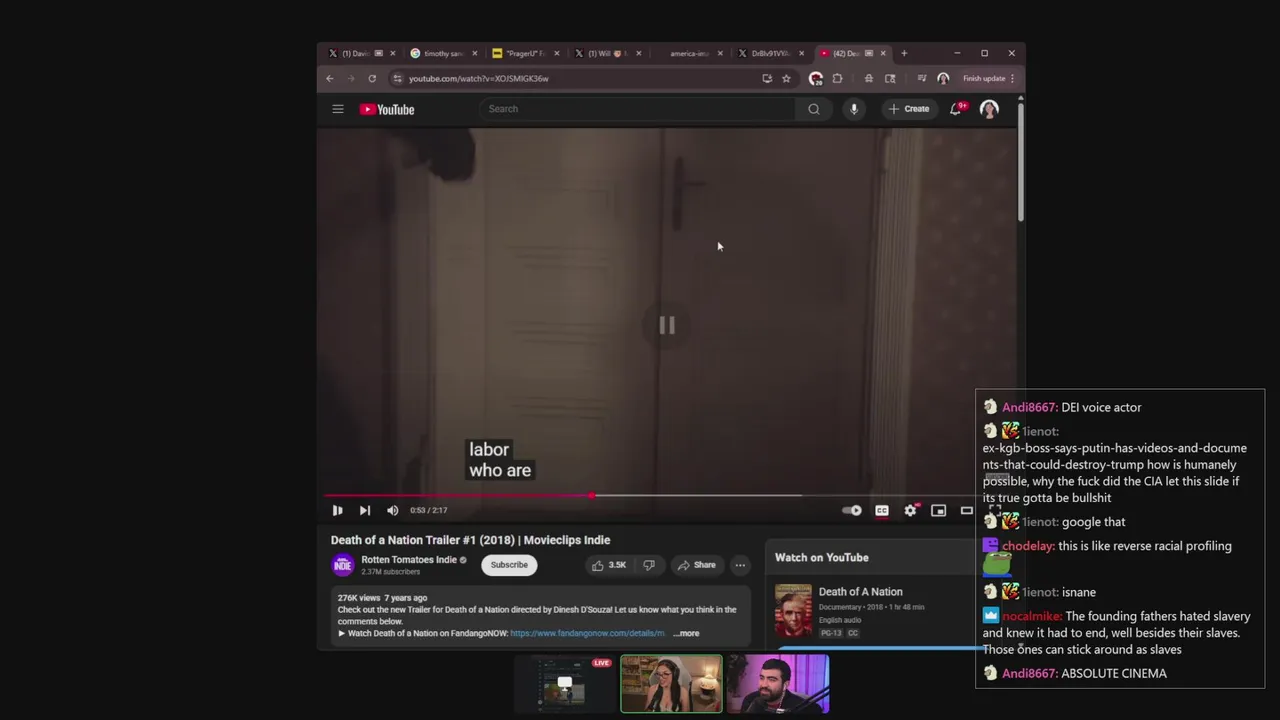Open the install app icon in address bar
This screenshot has width=1280, height=720.
tap(767, 78)
